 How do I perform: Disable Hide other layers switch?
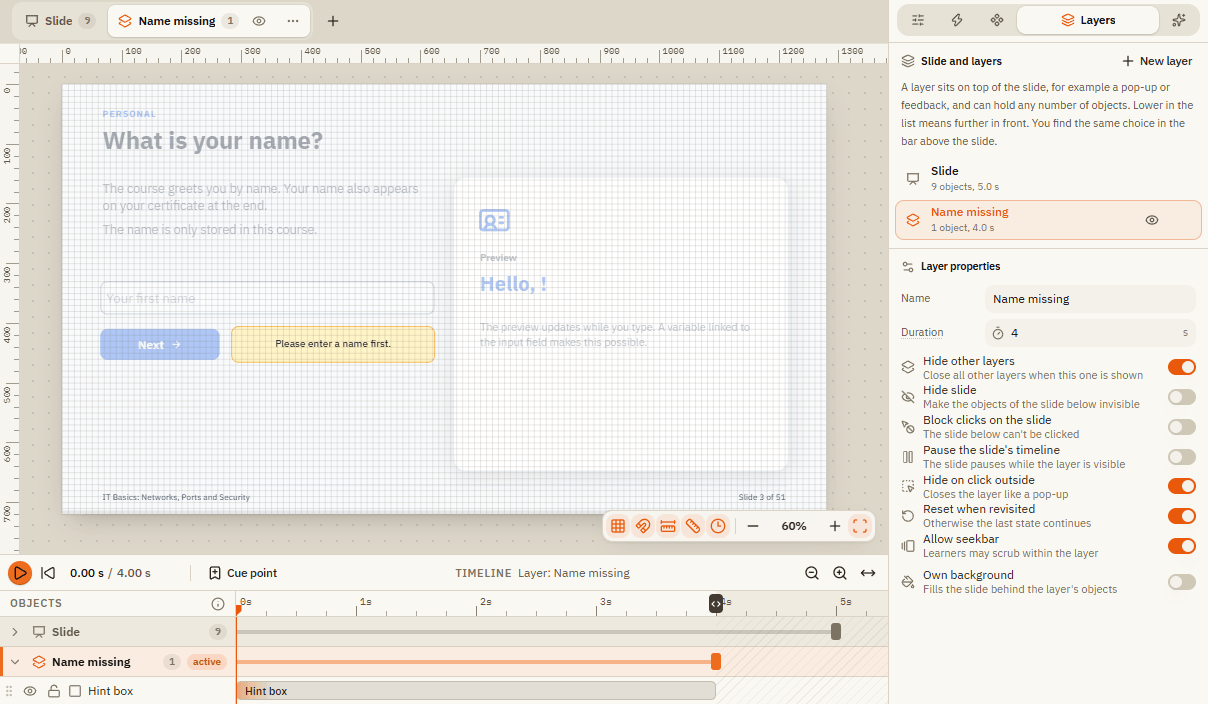point(1182,367)
